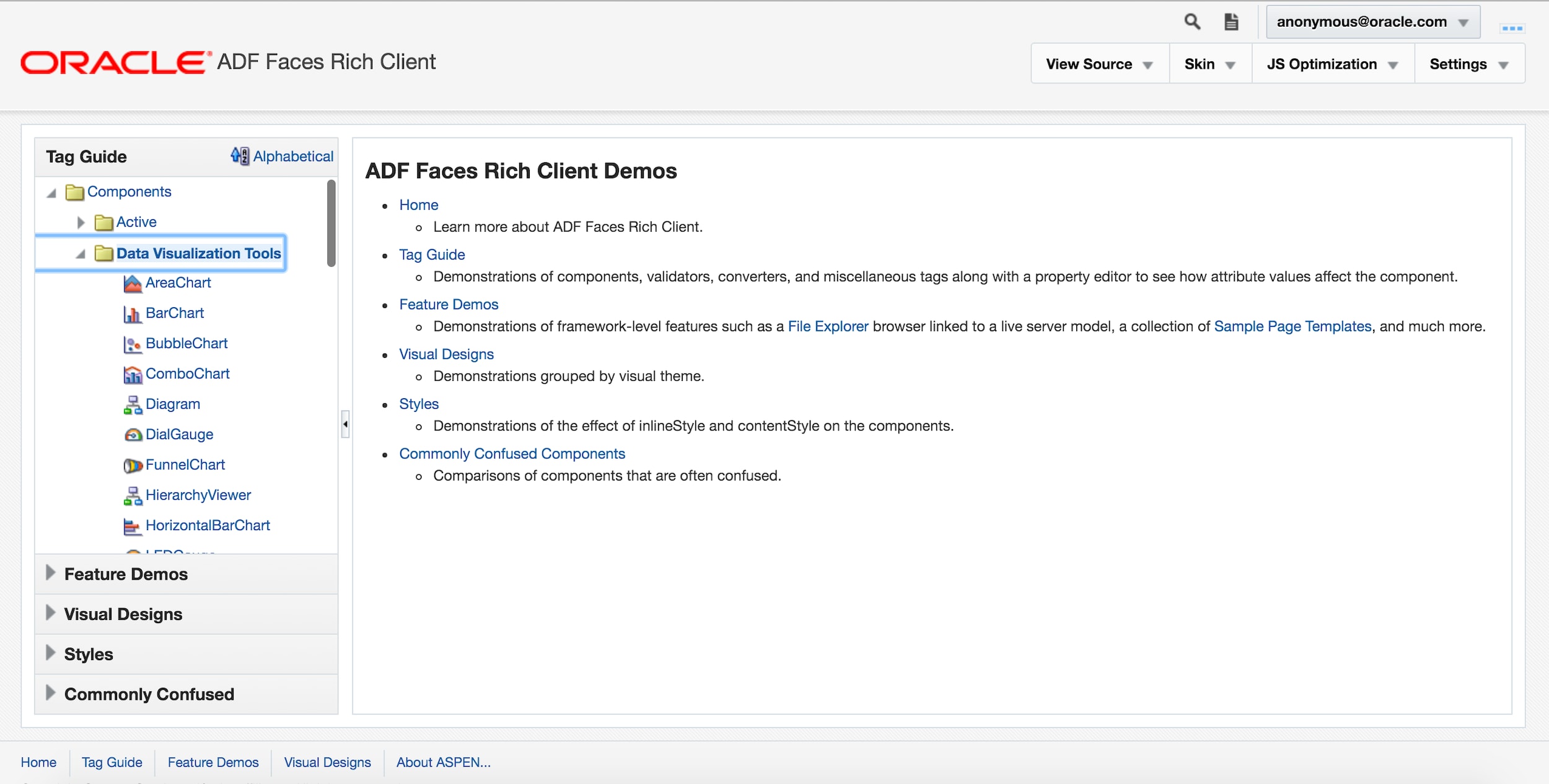Collapse the Components tree node
The width and height of the screenshot is (1549, 784).
coord(51,193)
